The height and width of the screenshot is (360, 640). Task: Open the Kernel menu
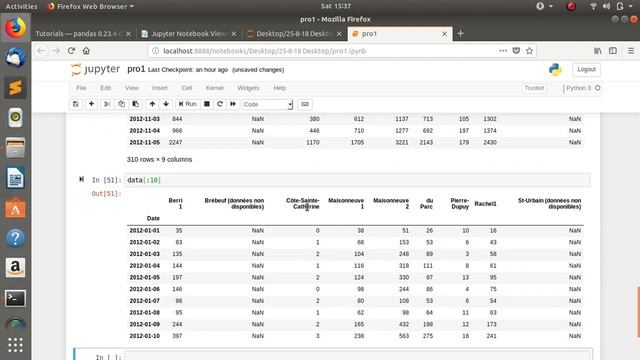(215, 88)
